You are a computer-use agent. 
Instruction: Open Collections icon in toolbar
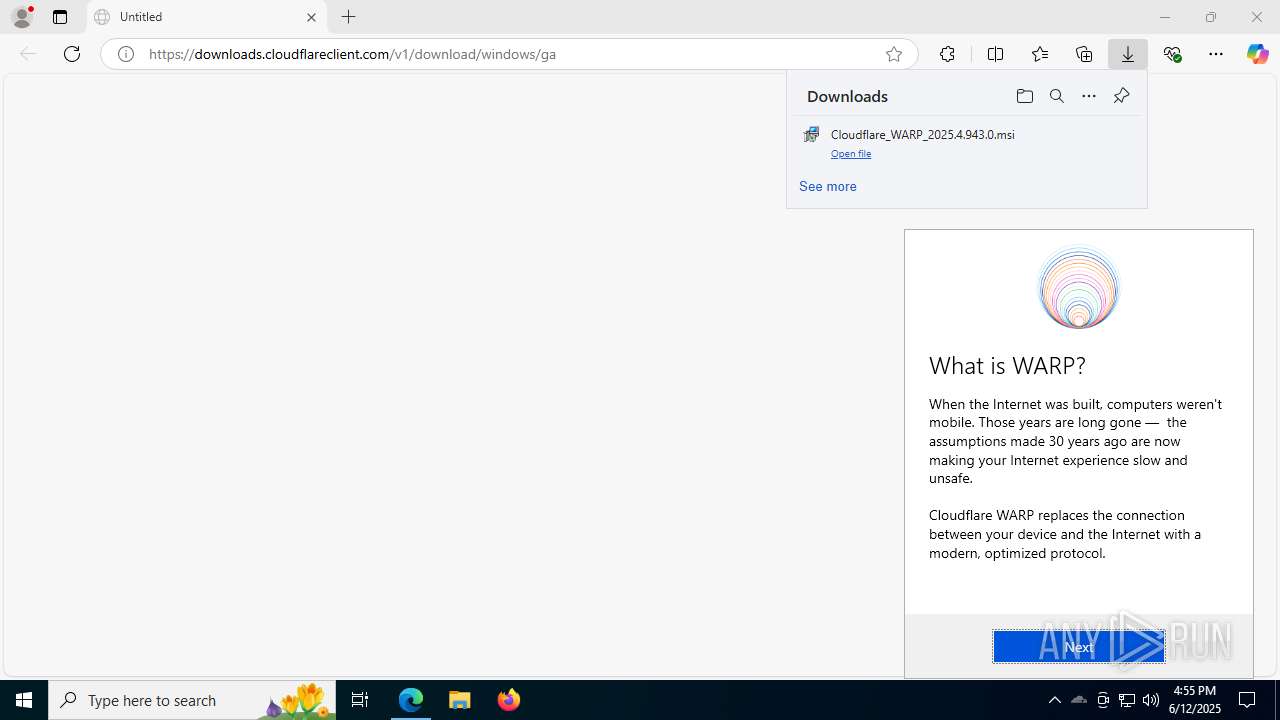(1084, 54)
